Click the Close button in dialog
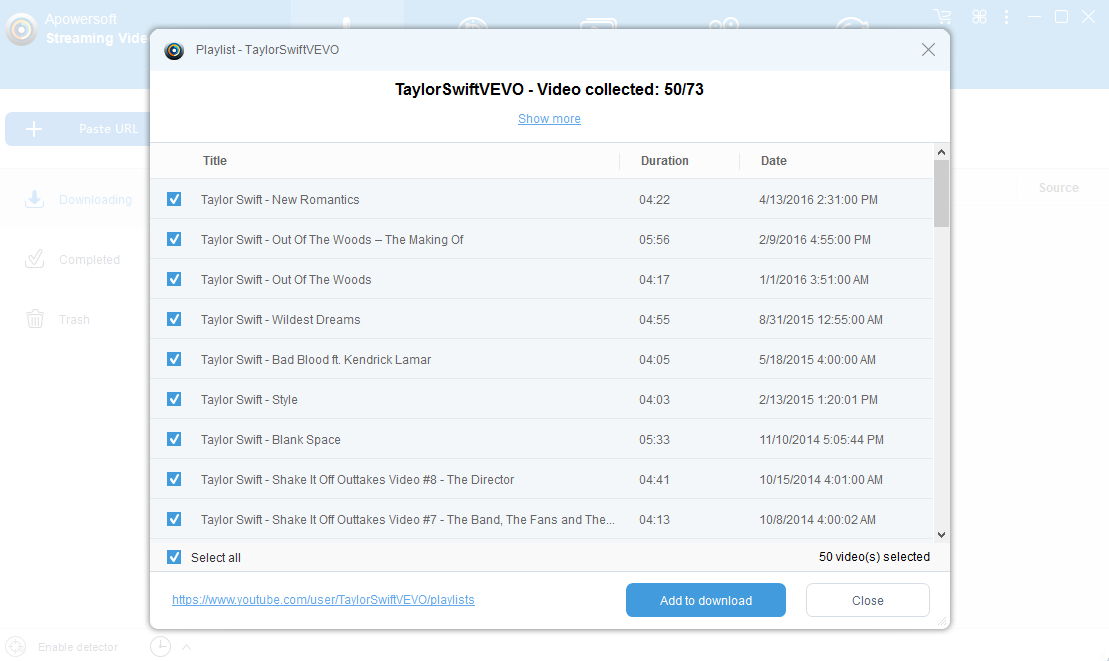Image resolution: width=1109 pixels, height=661 pixels. 868,600
